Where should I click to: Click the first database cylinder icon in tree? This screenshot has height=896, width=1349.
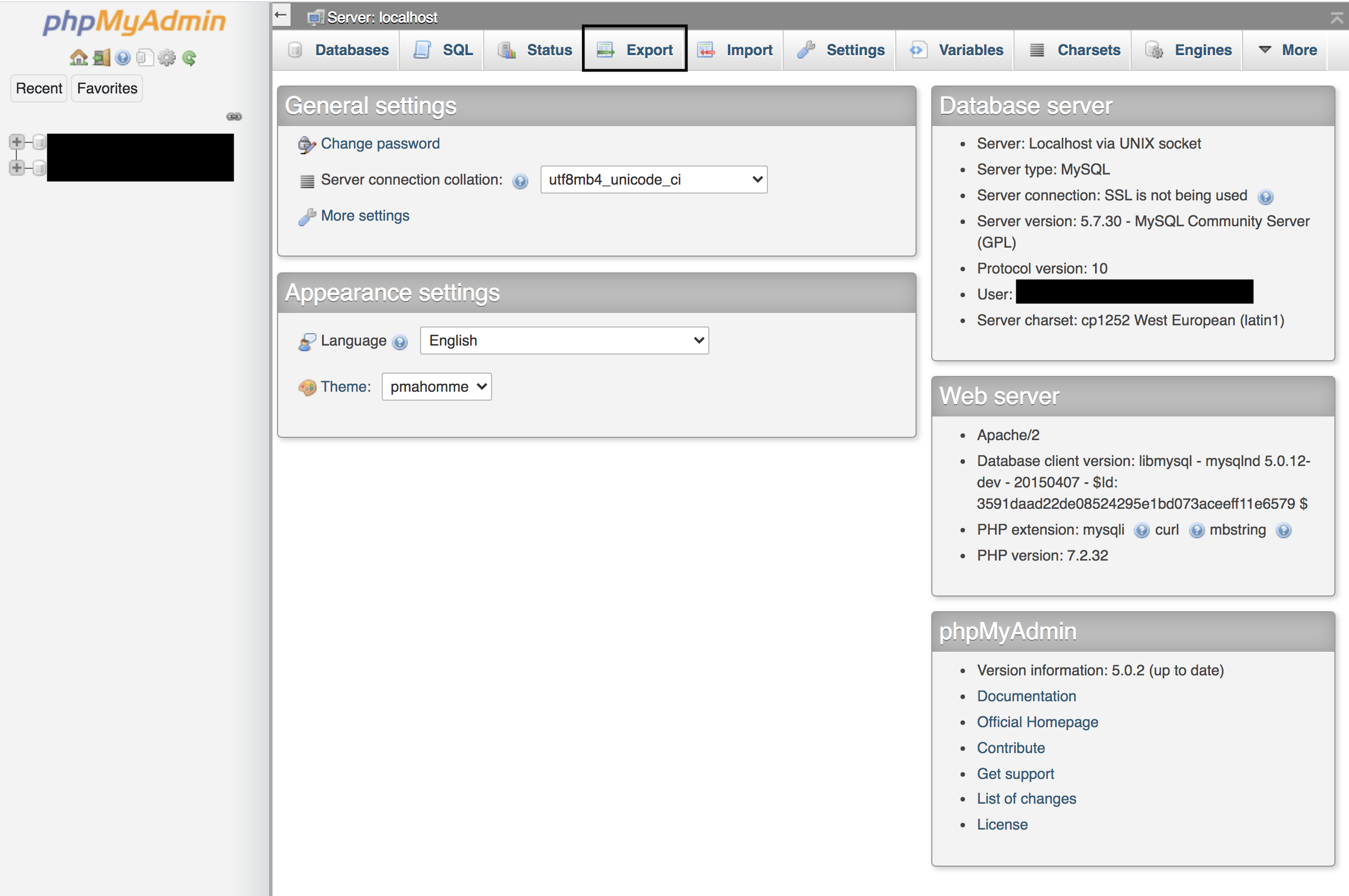pyautogui.click(x=39, y=142)
